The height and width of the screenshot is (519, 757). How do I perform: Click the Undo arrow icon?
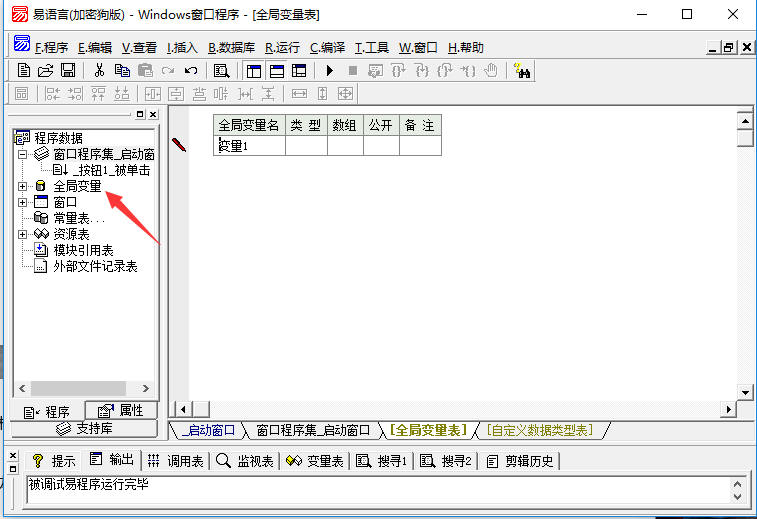click(191, 71)
